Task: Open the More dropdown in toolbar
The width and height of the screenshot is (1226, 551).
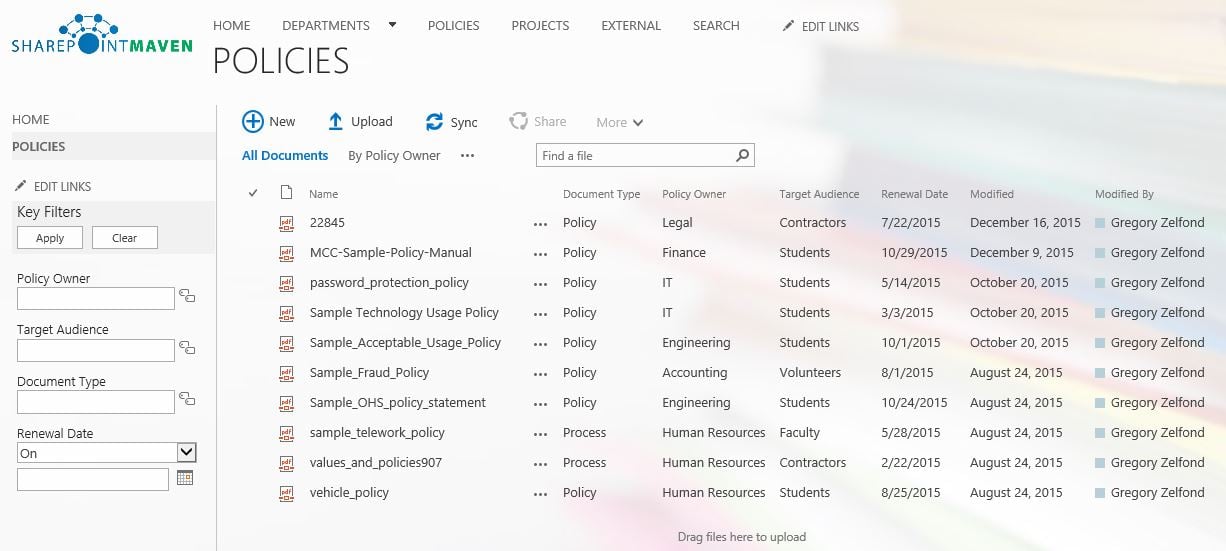Action: (x=619, y=122)
